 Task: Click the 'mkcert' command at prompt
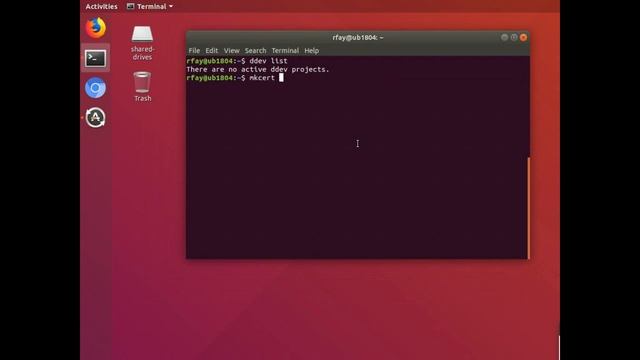point(262,78)
